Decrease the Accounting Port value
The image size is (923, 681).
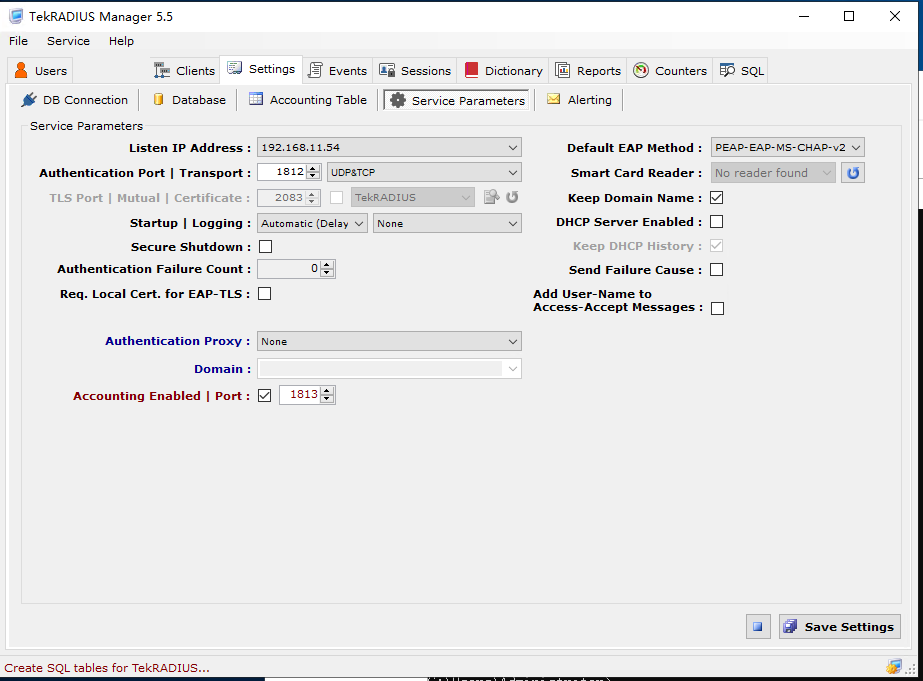(327, 398)
